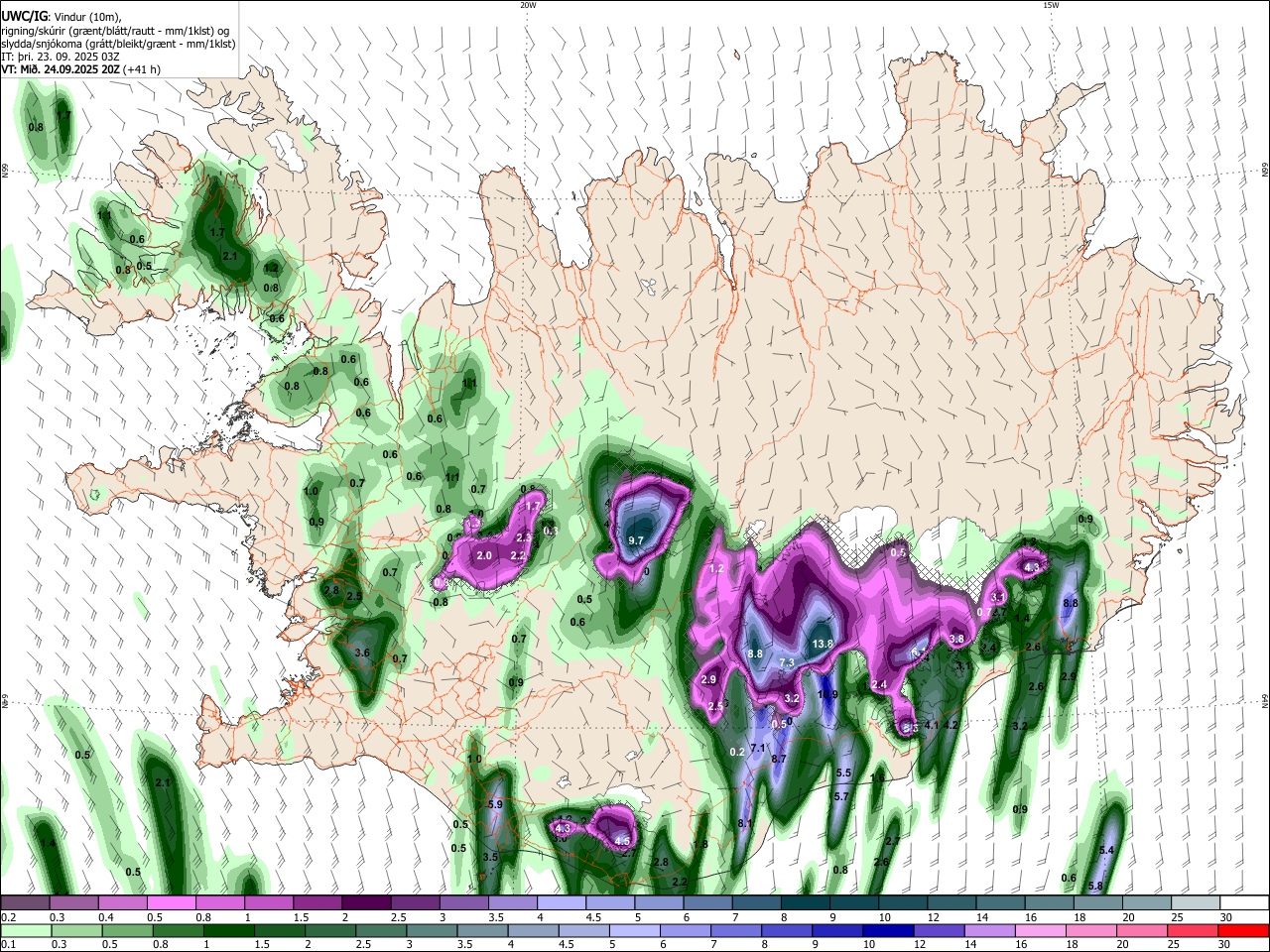This screenshot has width=1270, height=952.
Task: Select the 4.1 value label on the map
Action: (931, 726)
